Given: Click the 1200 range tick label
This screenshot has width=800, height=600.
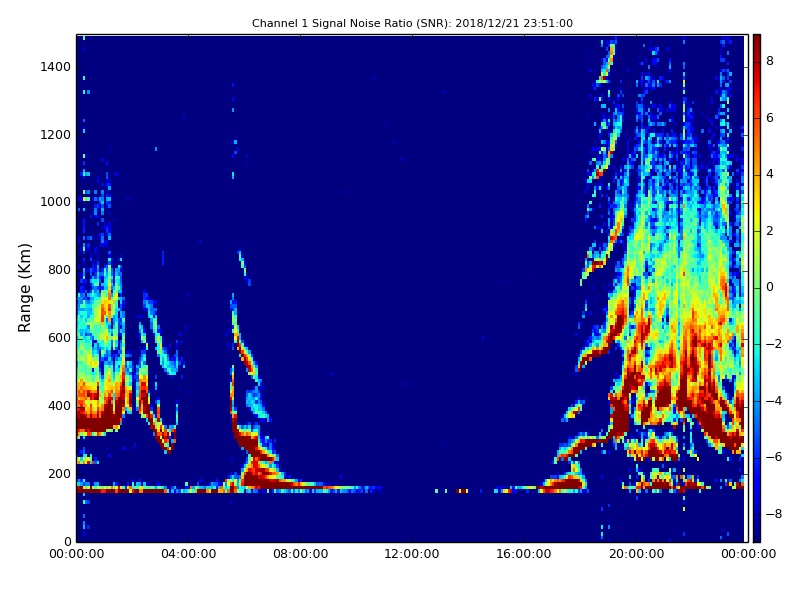Looking at the screenshot, I should tap(56, 135).
